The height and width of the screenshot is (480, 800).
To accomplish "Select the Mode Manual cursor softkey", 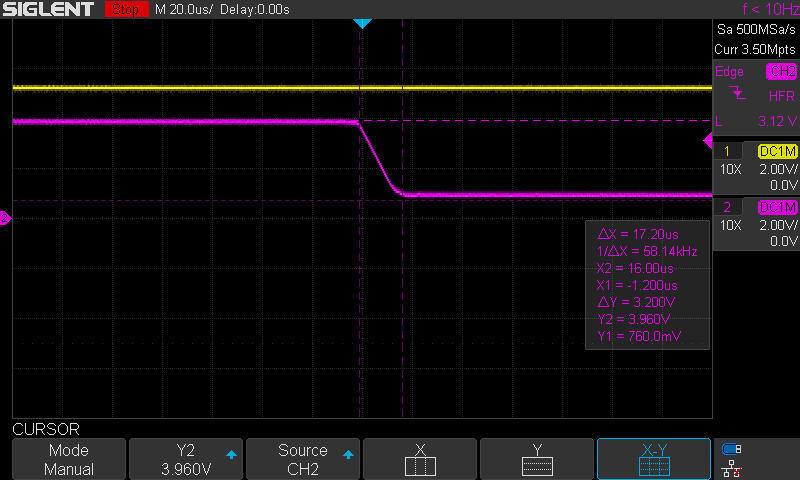I will [x=69, y=459].
